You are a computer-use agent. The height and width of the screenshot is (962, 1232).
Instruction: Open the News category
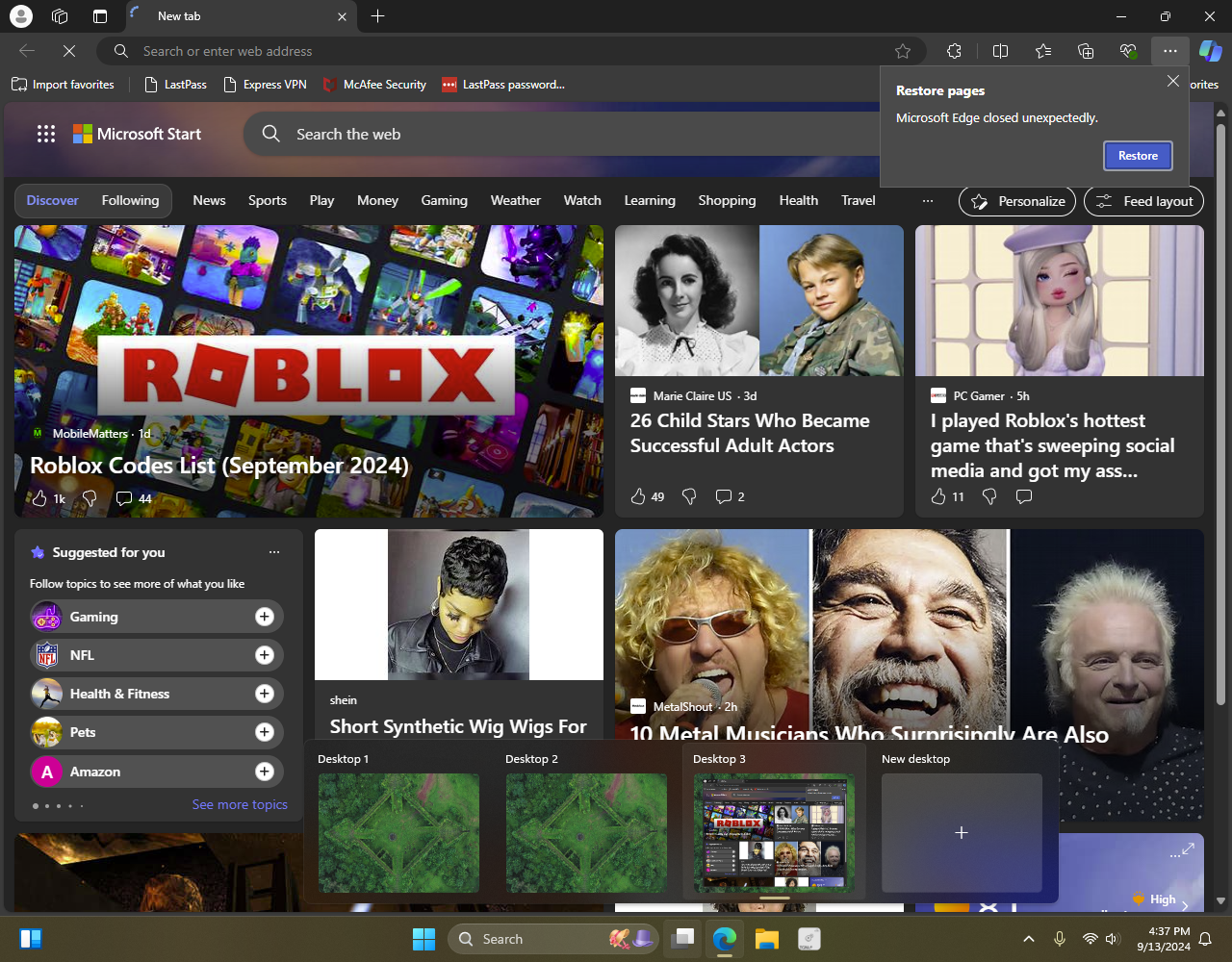click(x=209, y=200)
